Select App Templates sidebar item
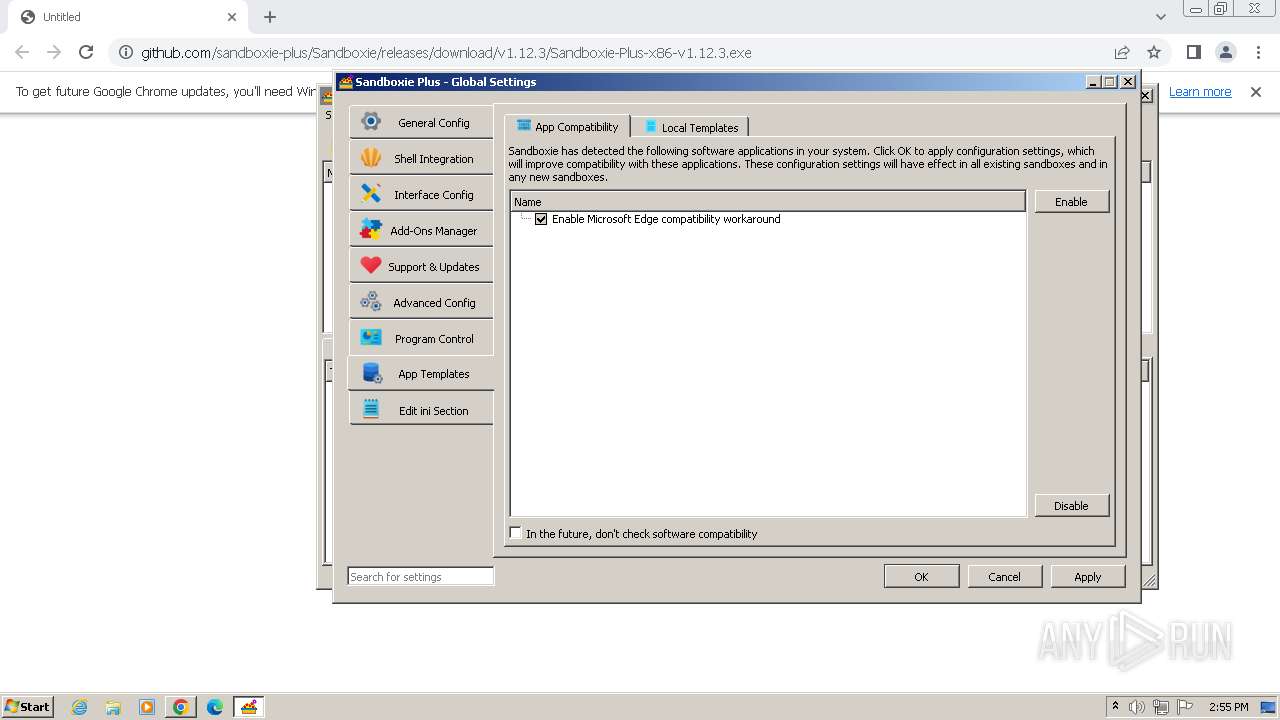This screenshot has width=1280, height=720. coord(421,374)
